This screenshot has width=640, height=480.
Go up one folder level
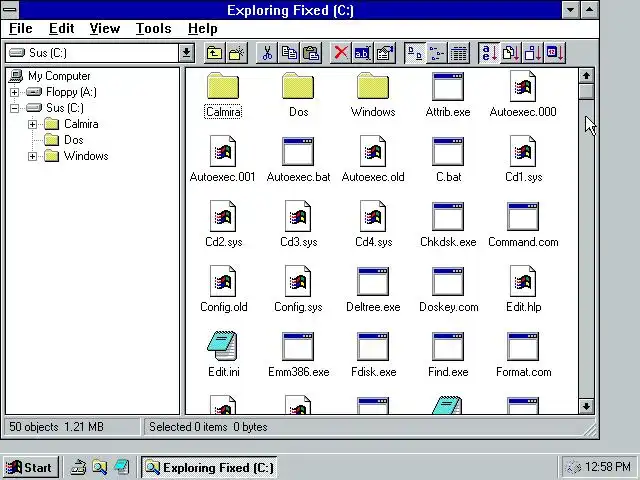click(214, 53)
